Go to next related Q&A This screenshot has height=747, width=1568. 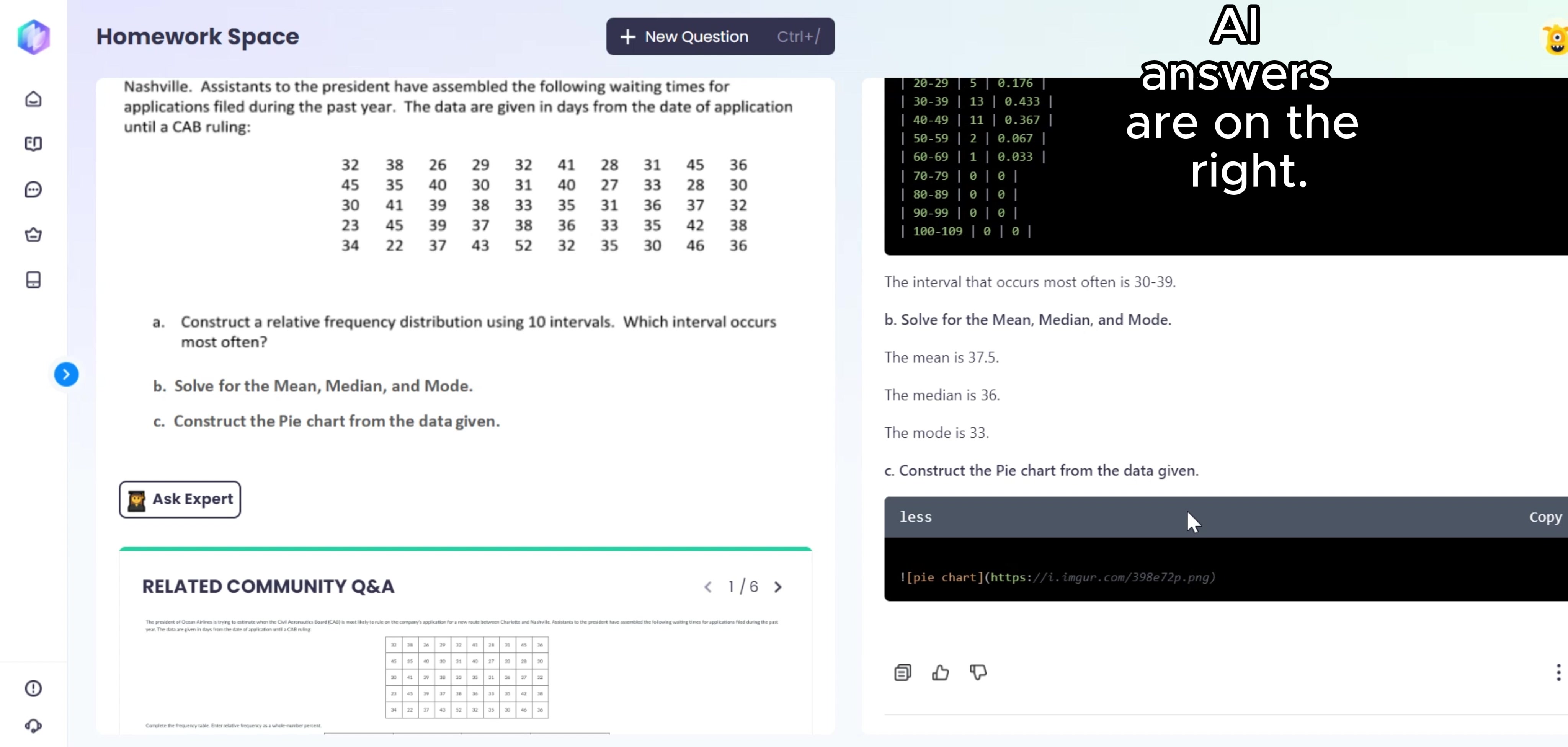[778, 587]
